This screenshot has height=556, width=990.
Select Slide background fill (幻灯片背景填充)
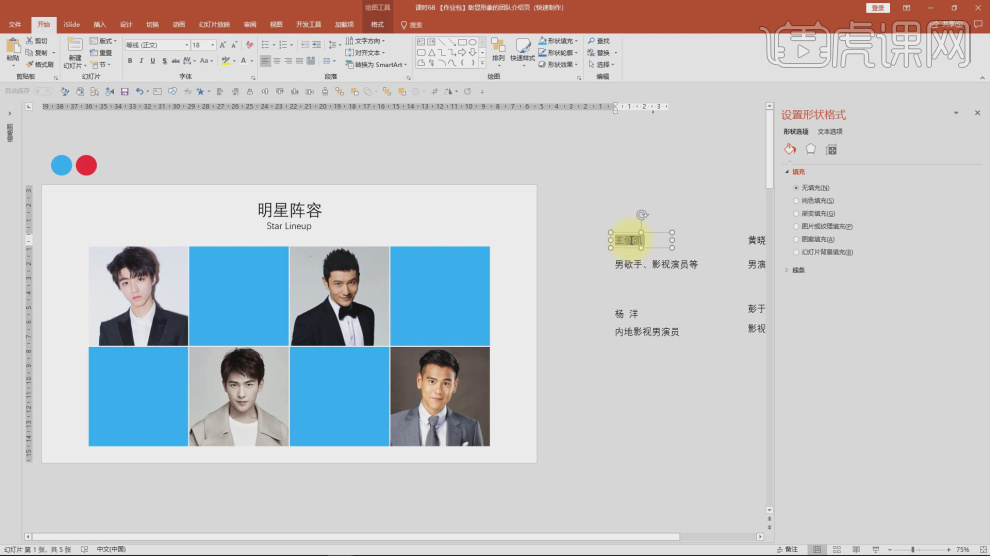click(796, 252)
